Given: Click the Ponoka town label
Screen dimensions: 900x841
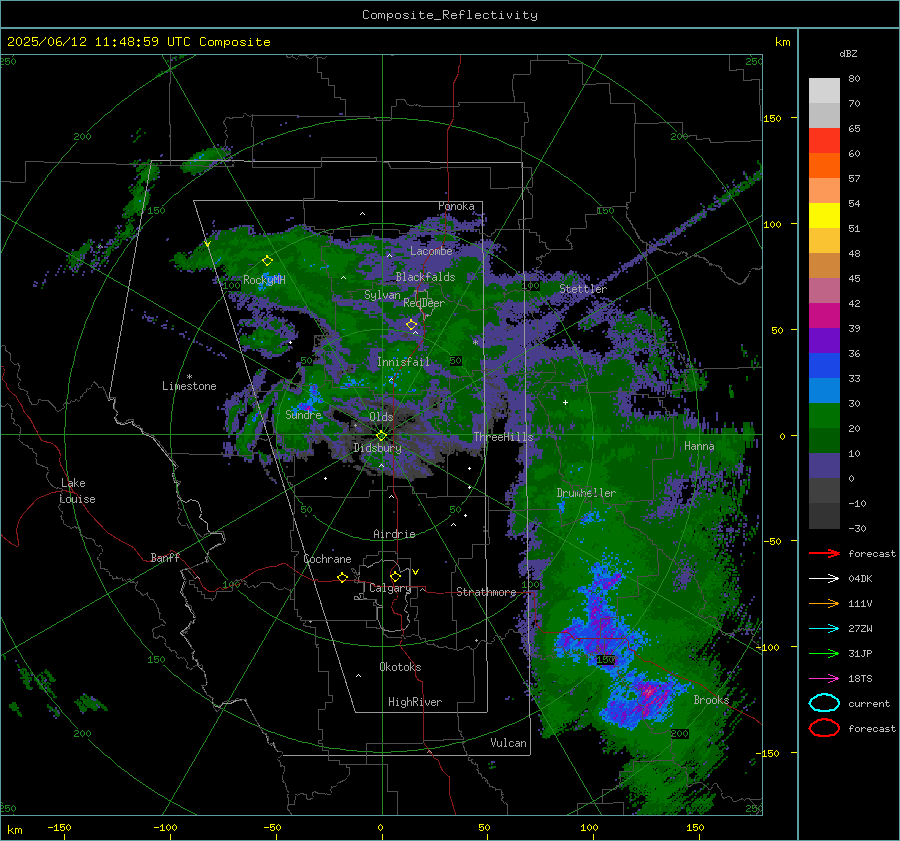Looking at the screenshot, I should click(456, 206).
